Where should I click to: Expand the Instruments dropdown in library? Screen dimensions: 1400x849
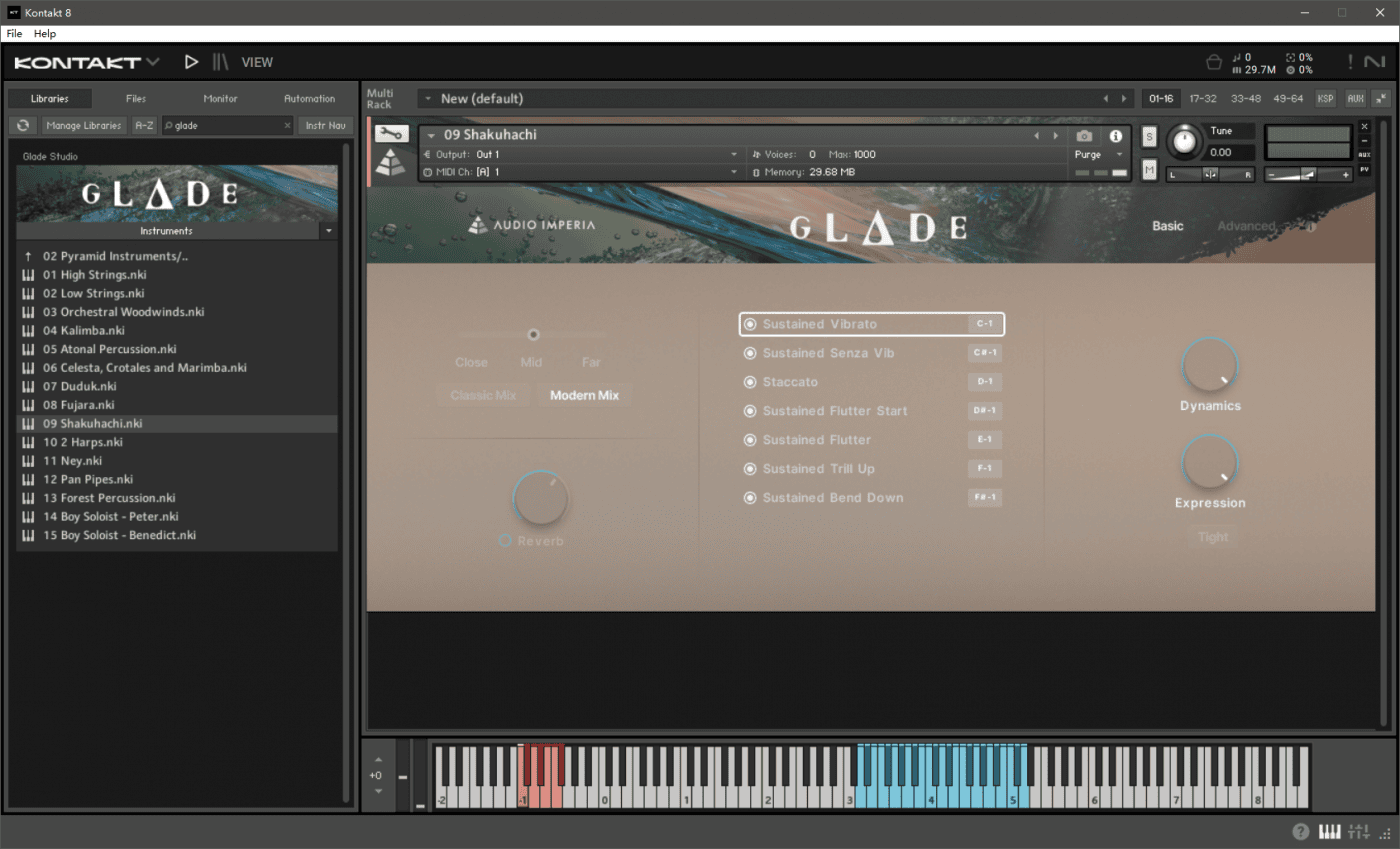(328, 231)
